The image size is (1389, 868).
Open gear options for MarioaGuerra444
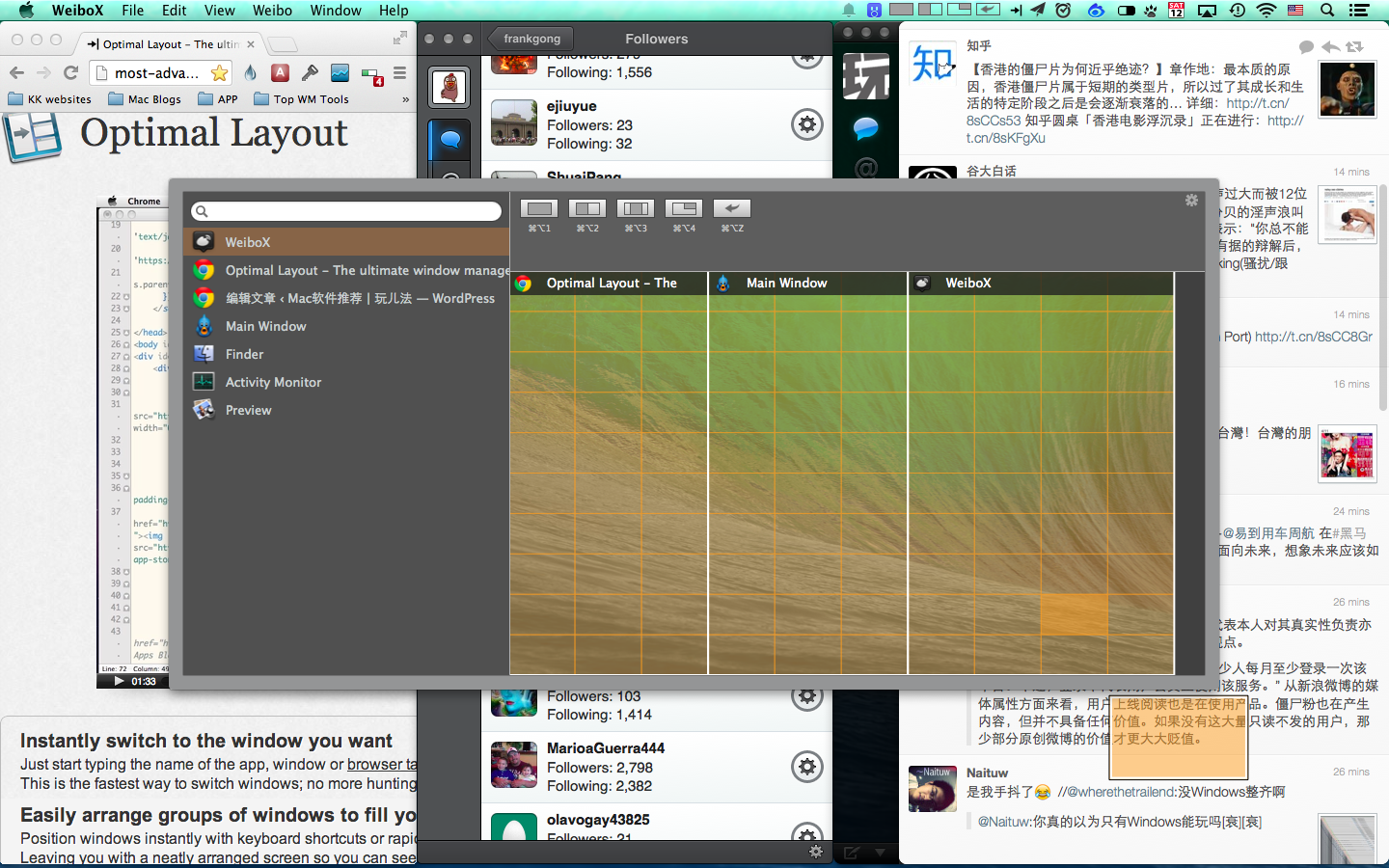806,767
